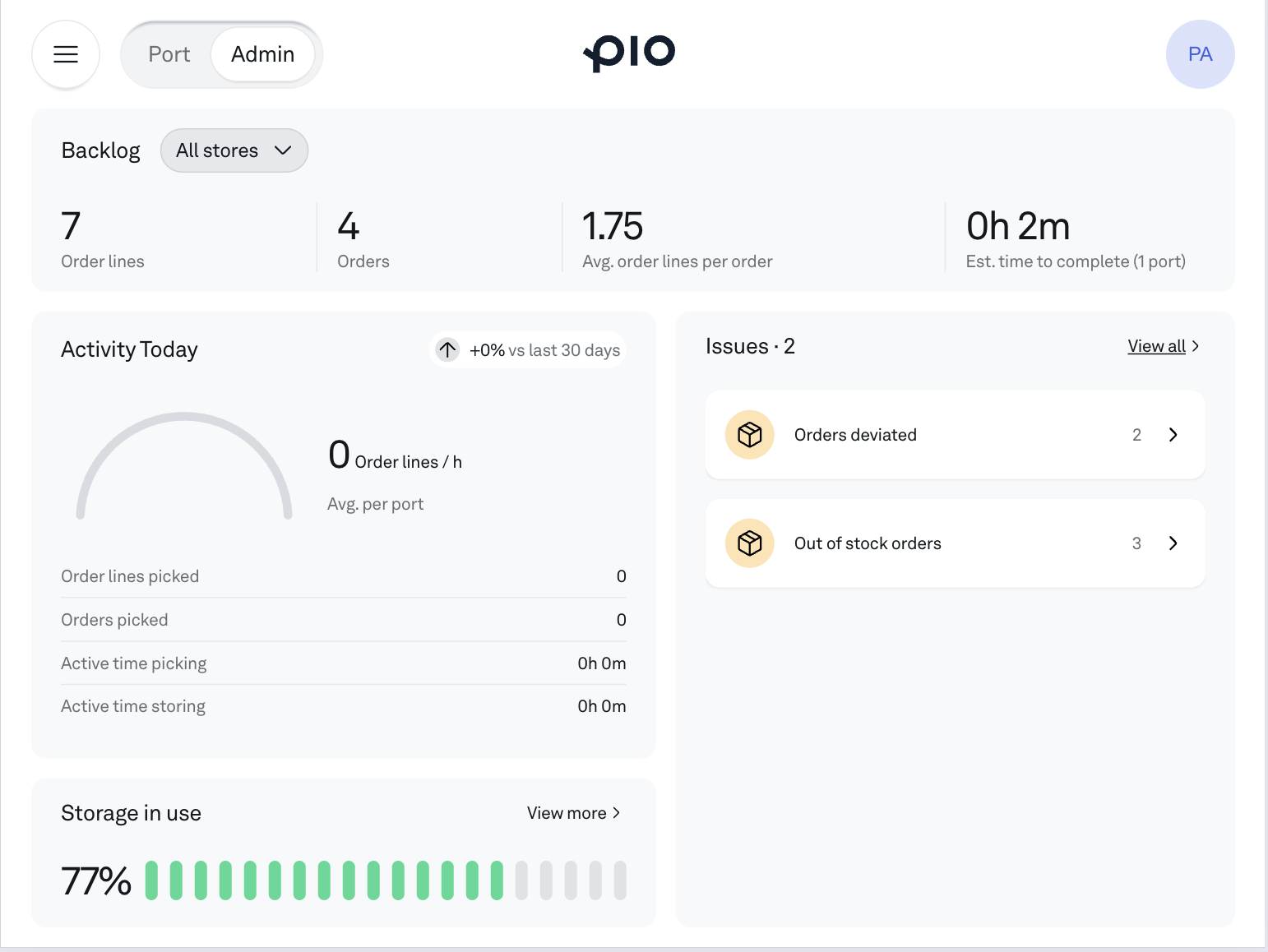This screenshot has height=952, width=1268.
Task: Switch to Admin mode
Action: point(262,54)
